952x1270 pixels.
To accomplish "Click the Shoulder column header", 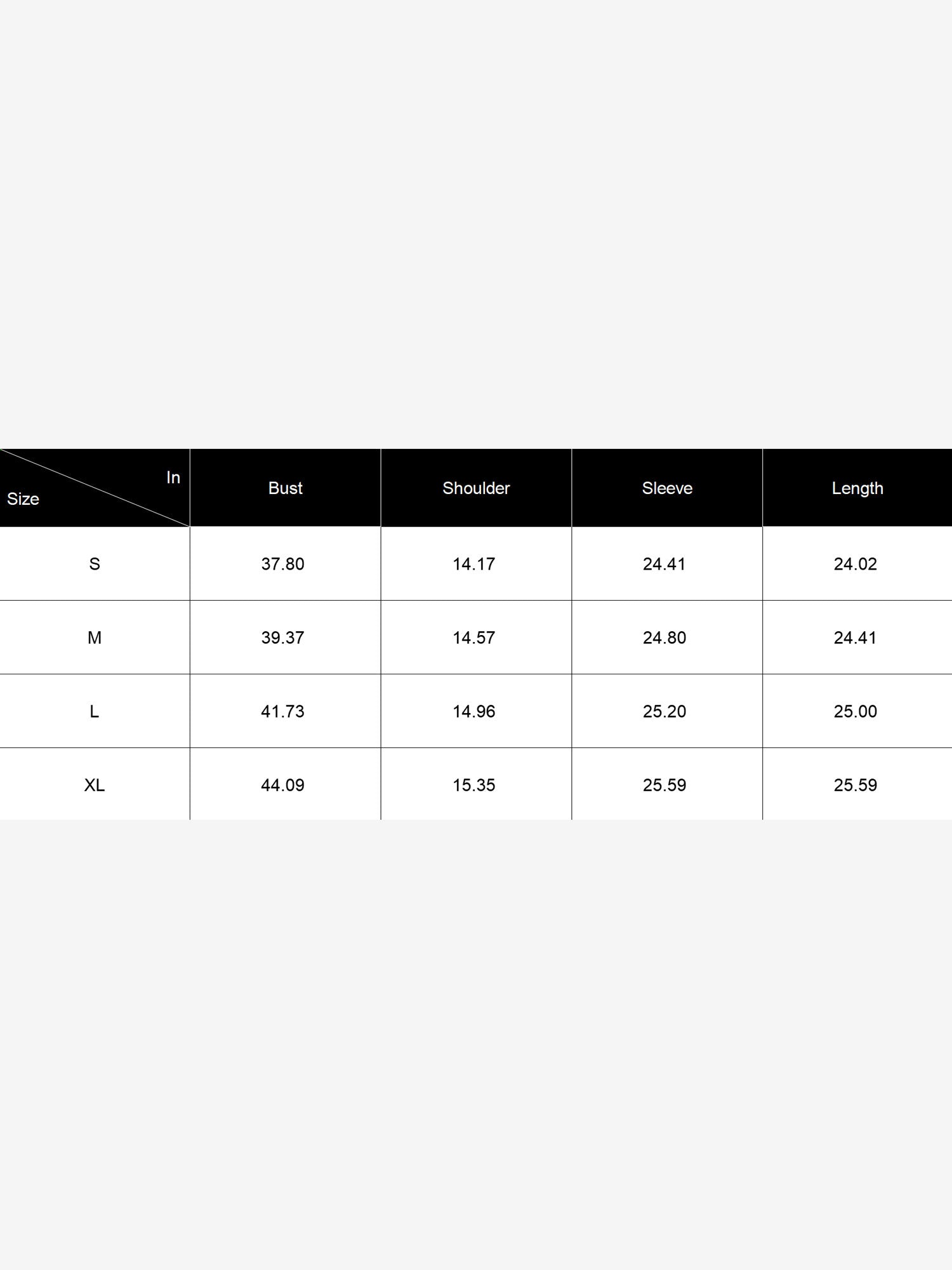I will tap(476, 488).
